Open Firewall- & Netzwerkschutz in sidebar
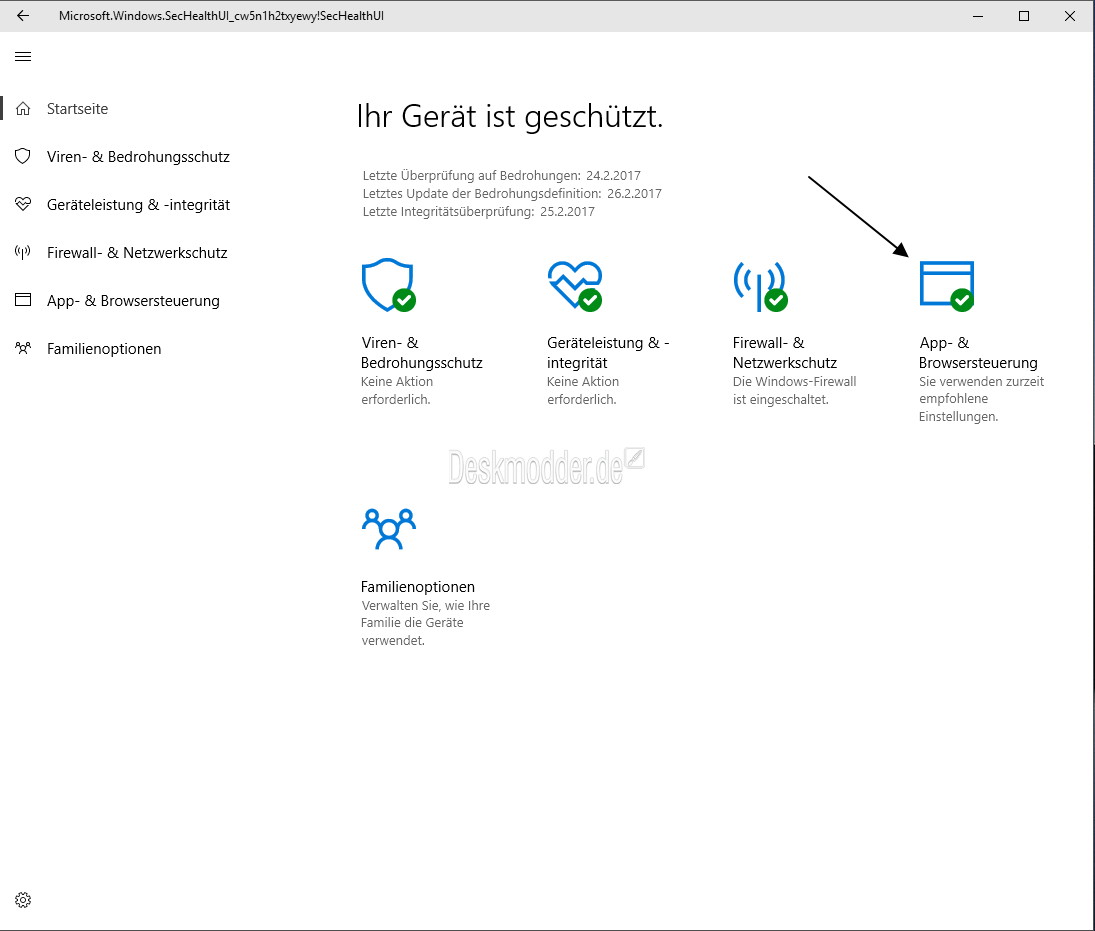This screenshot has width=1095, height=931. tap(137, 253)
